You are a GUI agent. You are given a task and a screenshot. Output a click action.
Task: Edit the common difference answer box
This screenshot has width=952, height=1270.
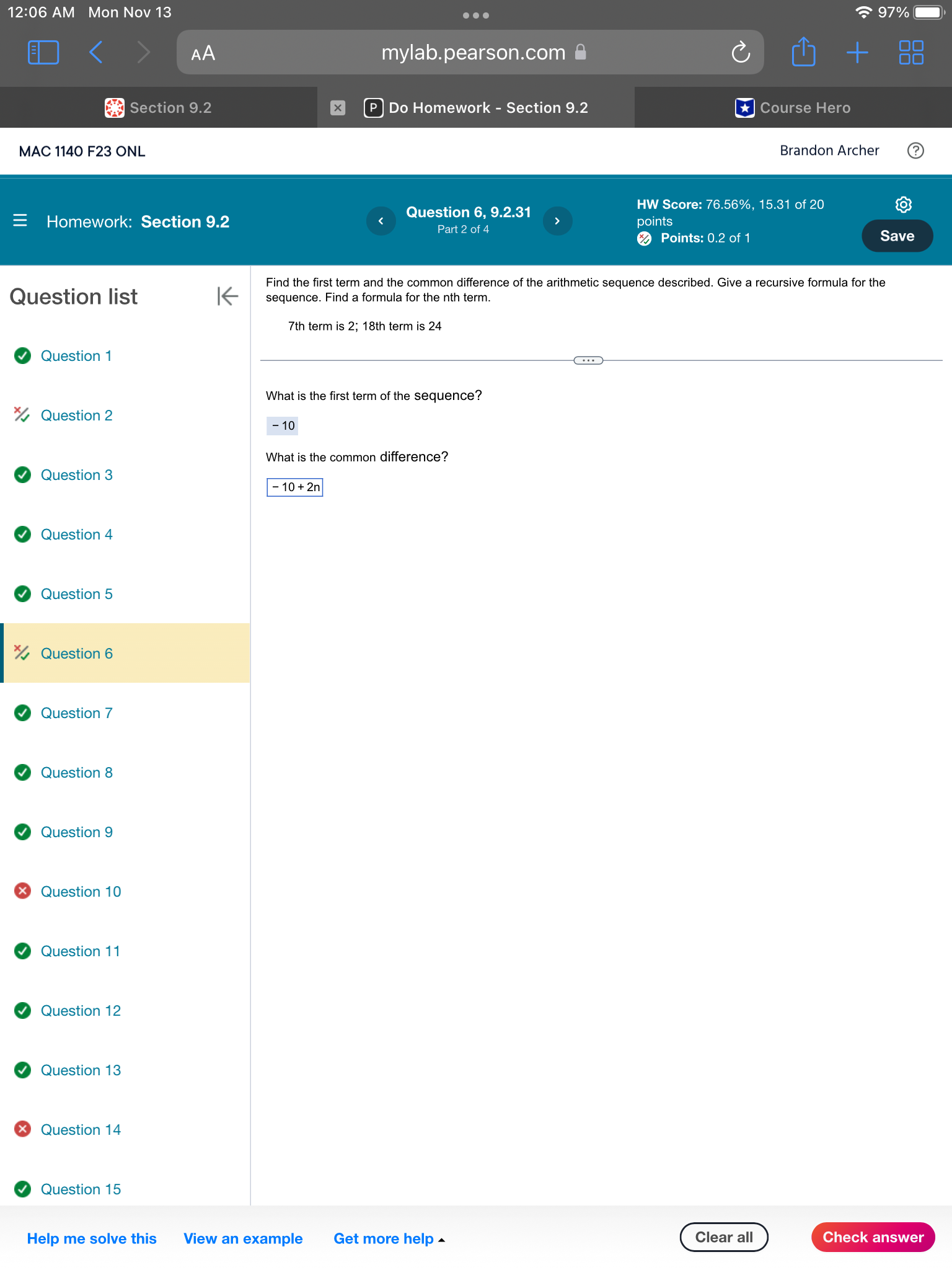(x=295, y=487)
